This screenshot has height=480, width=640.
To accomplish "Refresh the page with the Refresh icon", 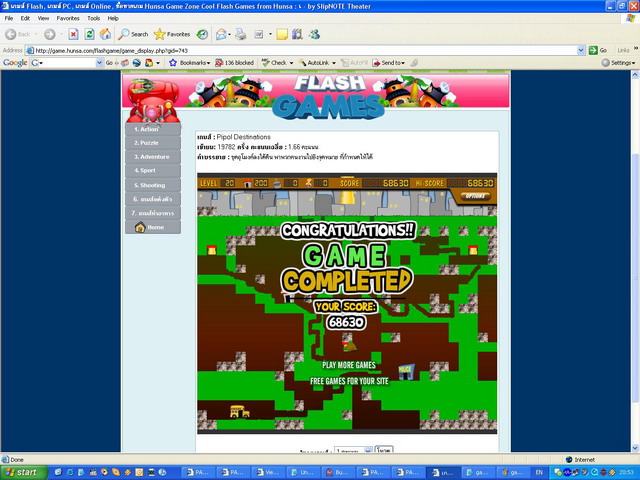I will 89,34.
